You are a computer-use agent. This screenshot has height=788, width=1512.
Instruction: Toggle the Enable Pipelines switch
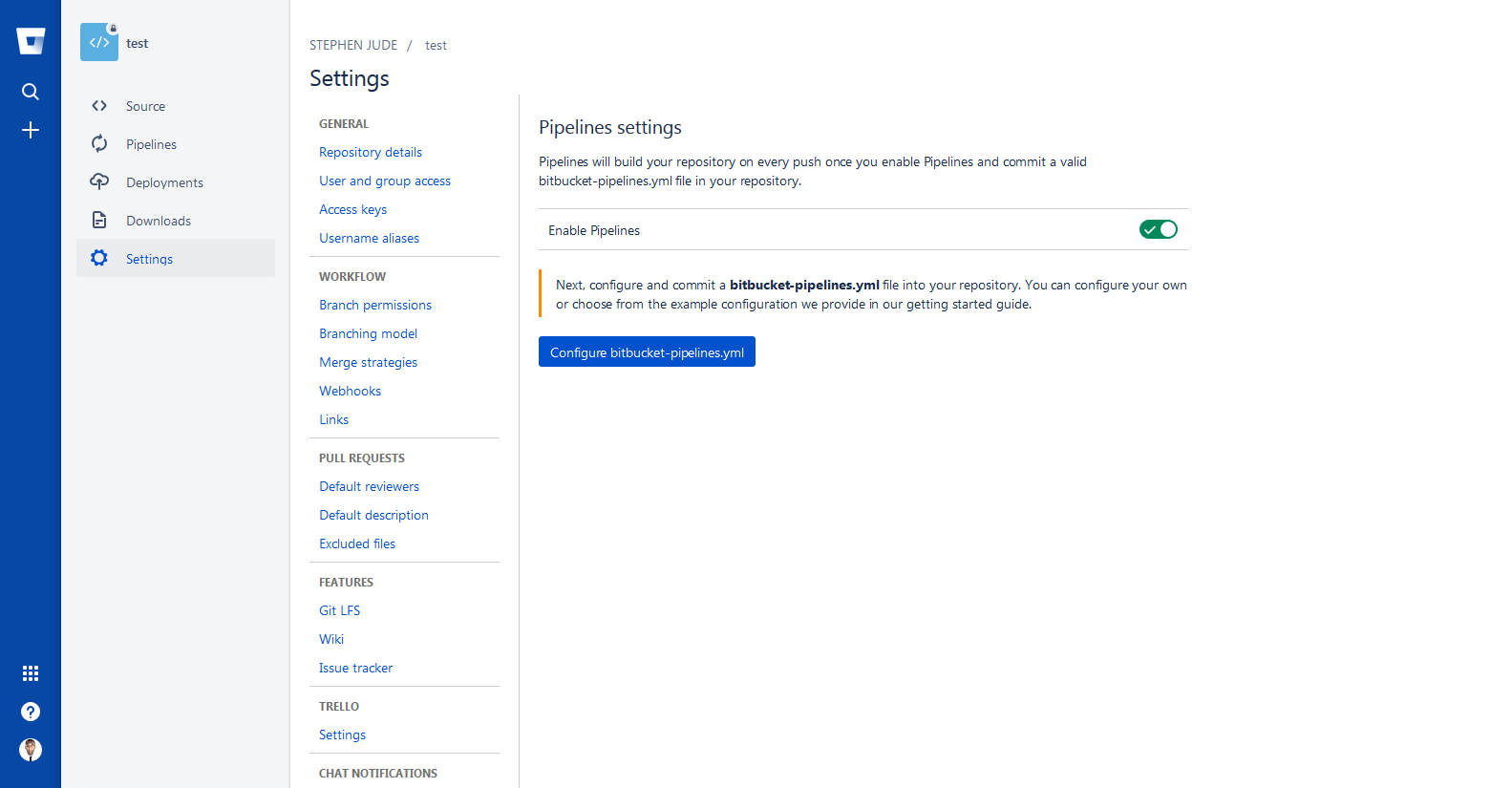point(1159,229)
